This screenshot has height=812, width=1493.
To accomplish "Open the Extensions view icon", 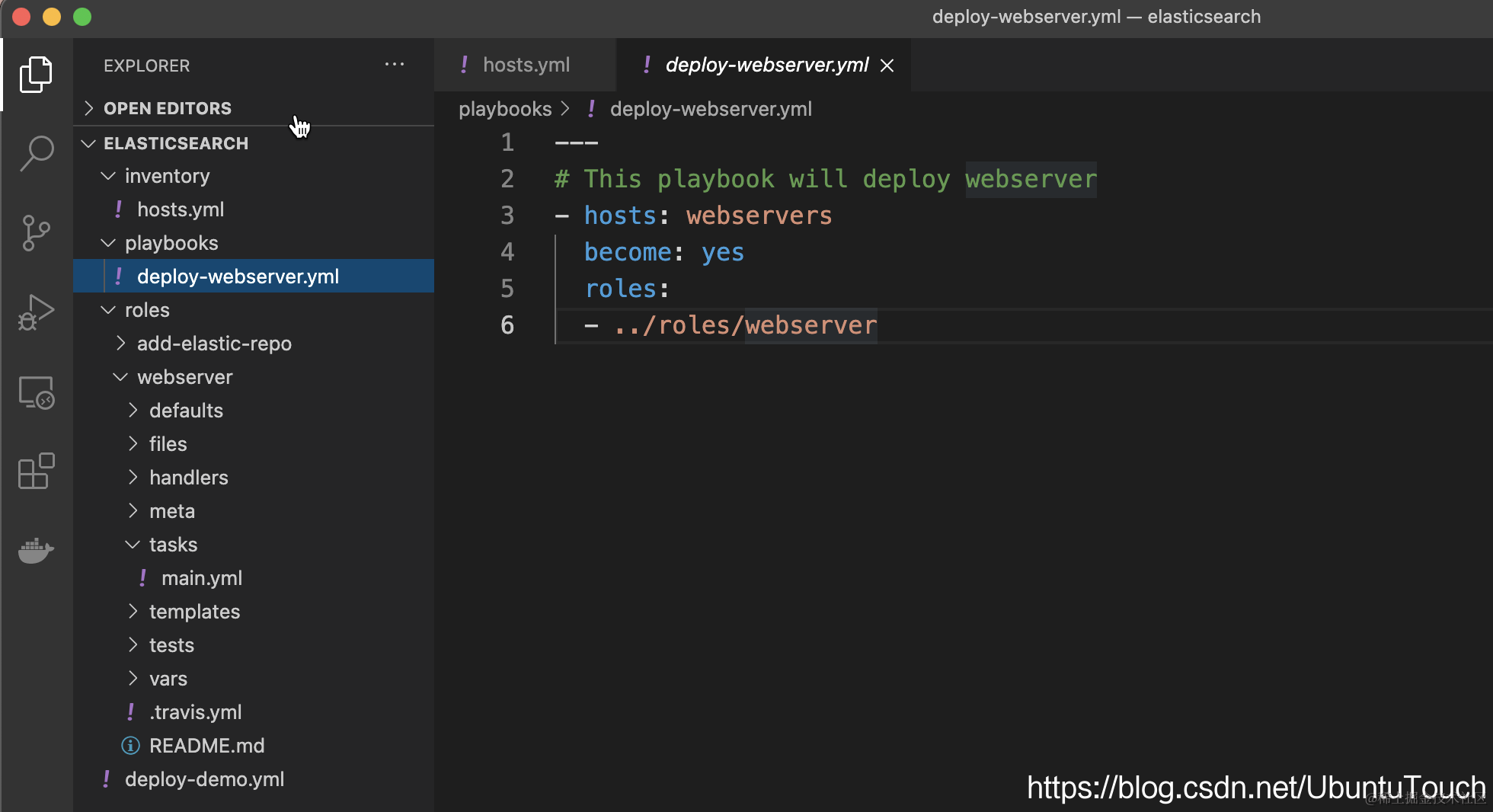I will coord(36,472).
